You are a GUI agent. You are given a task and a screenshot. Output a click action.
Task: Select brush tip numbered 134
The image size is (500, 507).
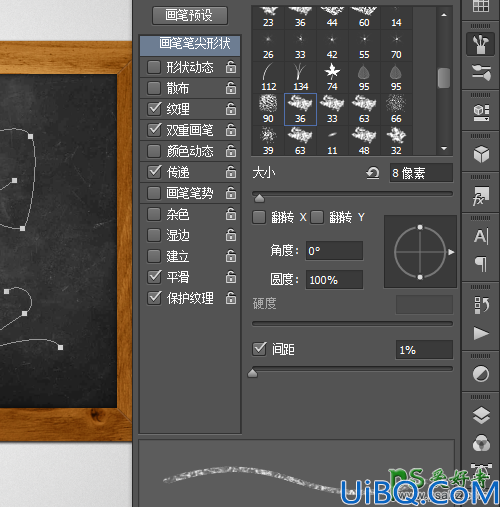(x=300, y=77)
